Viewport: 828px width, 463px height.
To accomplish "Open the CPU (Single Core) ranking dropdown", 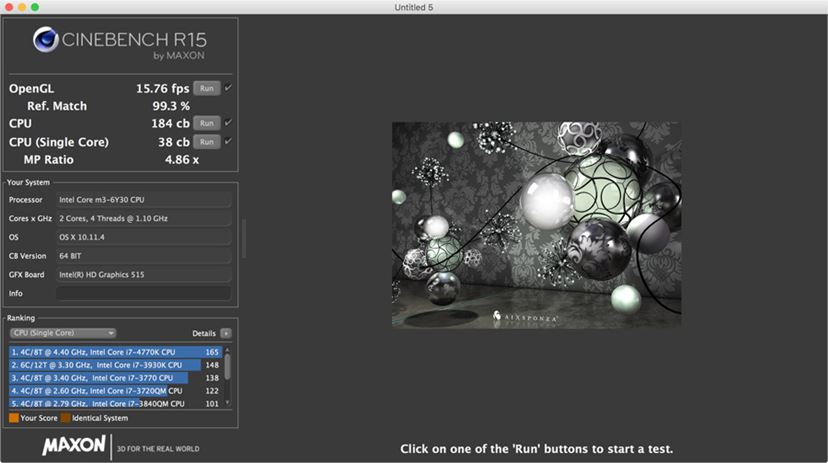I will (63, 333).
